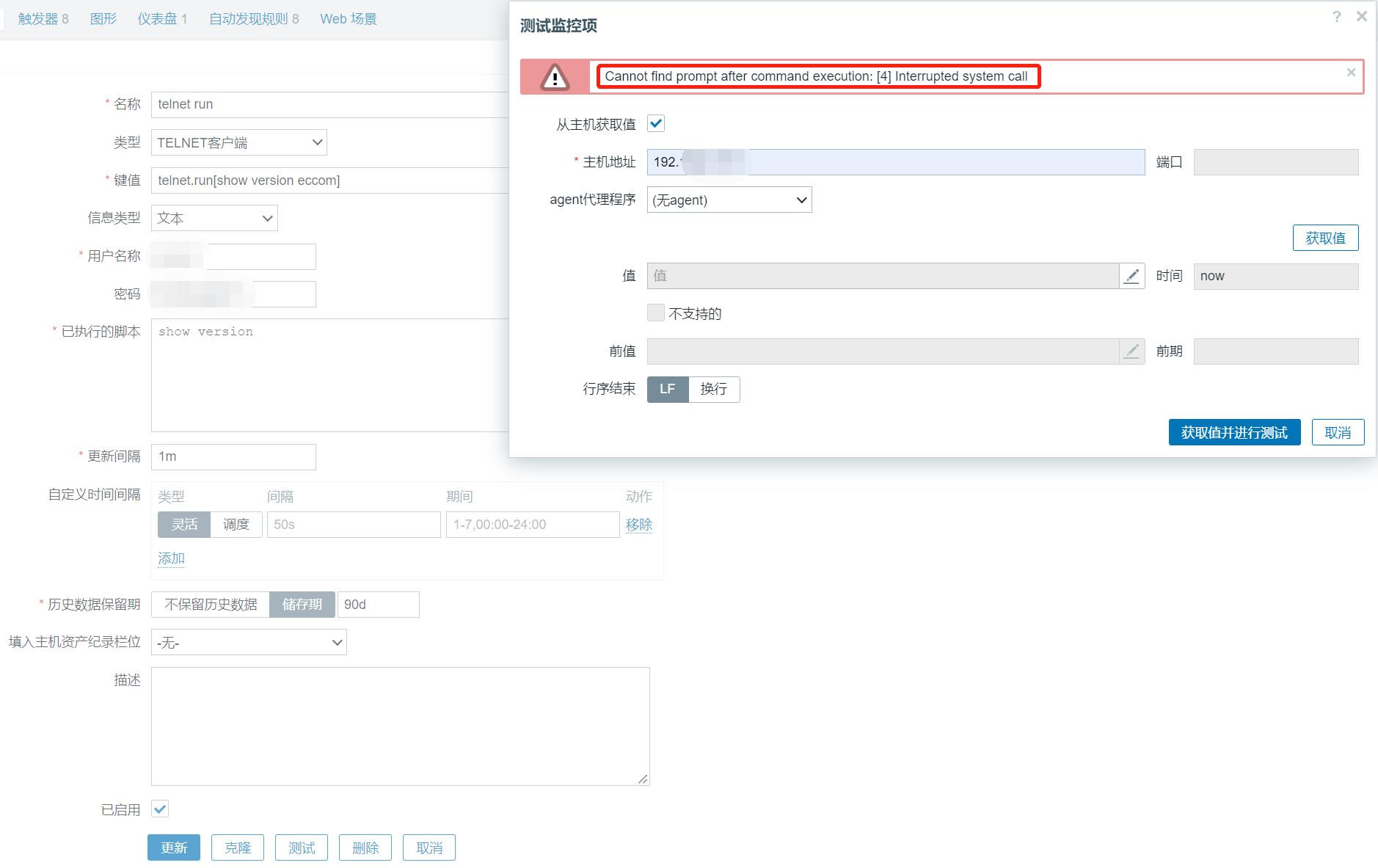Screen dimensions: 1378x868
Task: Open the agent代理程序 dropdown
Action: coord(729,200)
